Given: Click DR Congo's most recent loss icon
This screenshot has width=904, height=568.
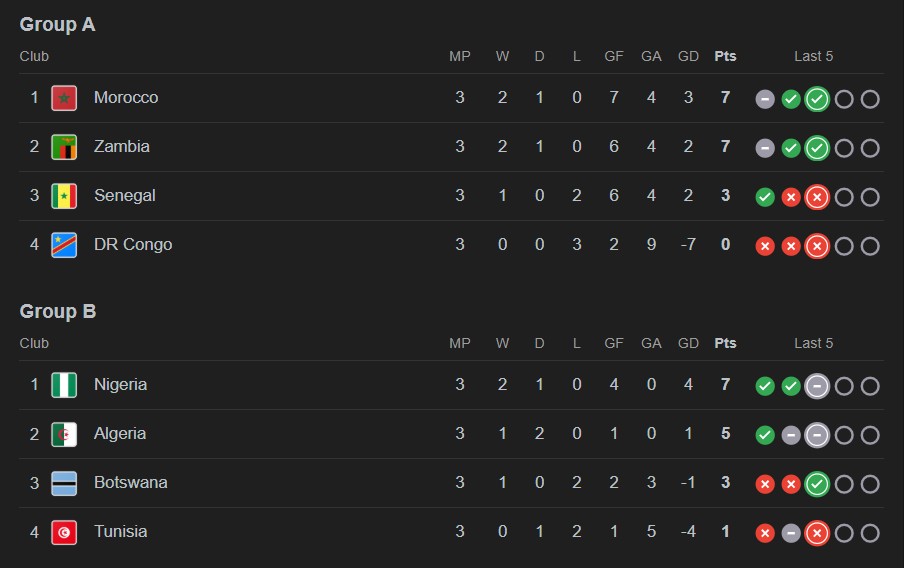Looking at the screenshot, I should click(817, 246).
